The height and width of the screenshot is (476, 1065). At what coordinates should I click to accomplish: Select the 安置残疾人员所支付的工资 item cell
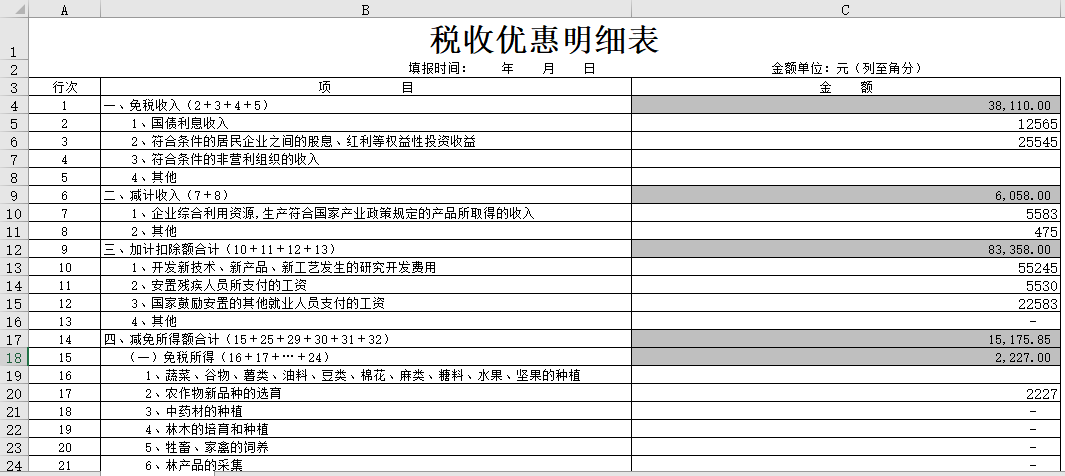click(365, 285)
